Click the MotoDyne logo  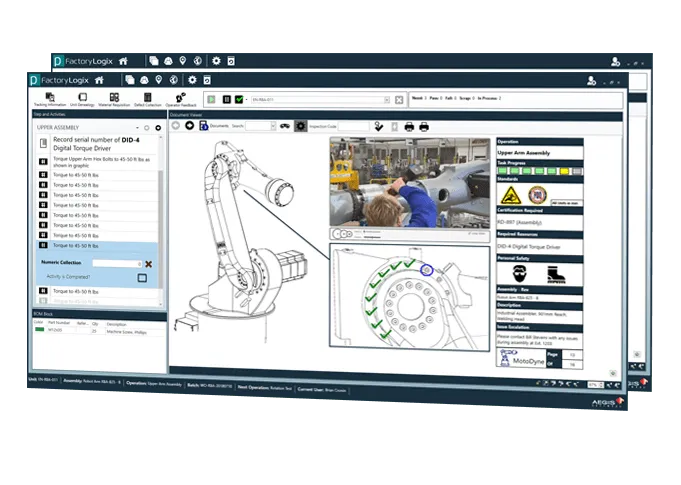[521, 359]
